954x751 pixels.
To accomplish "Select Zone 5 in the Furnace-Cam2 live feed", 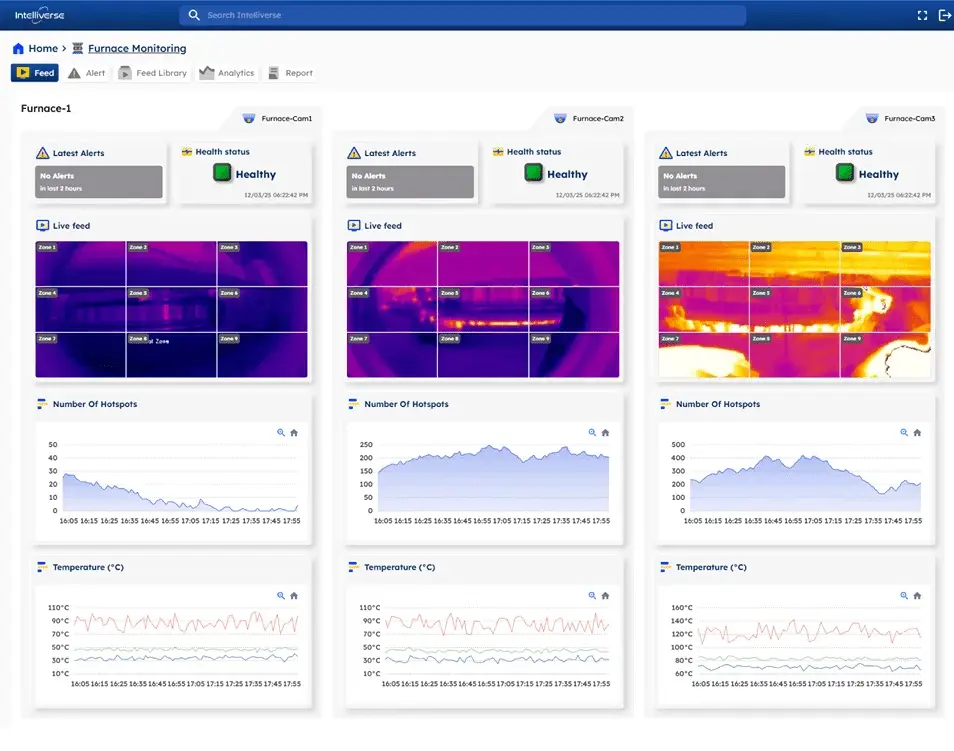I will coord(482,310).
